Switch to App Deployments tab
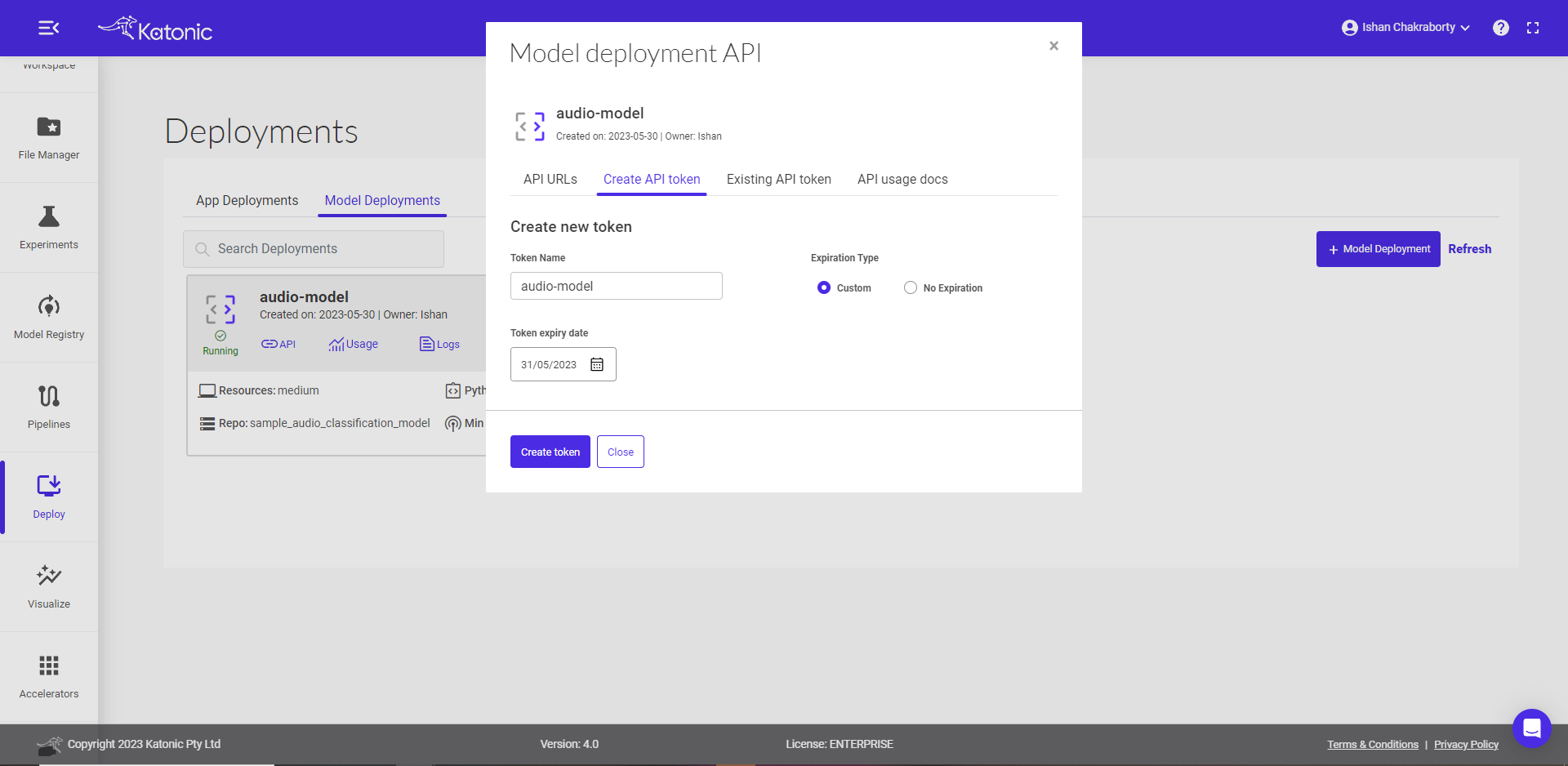Viewport: 1568px width, 766px height. pyautogui.click(x=247, y=201)
